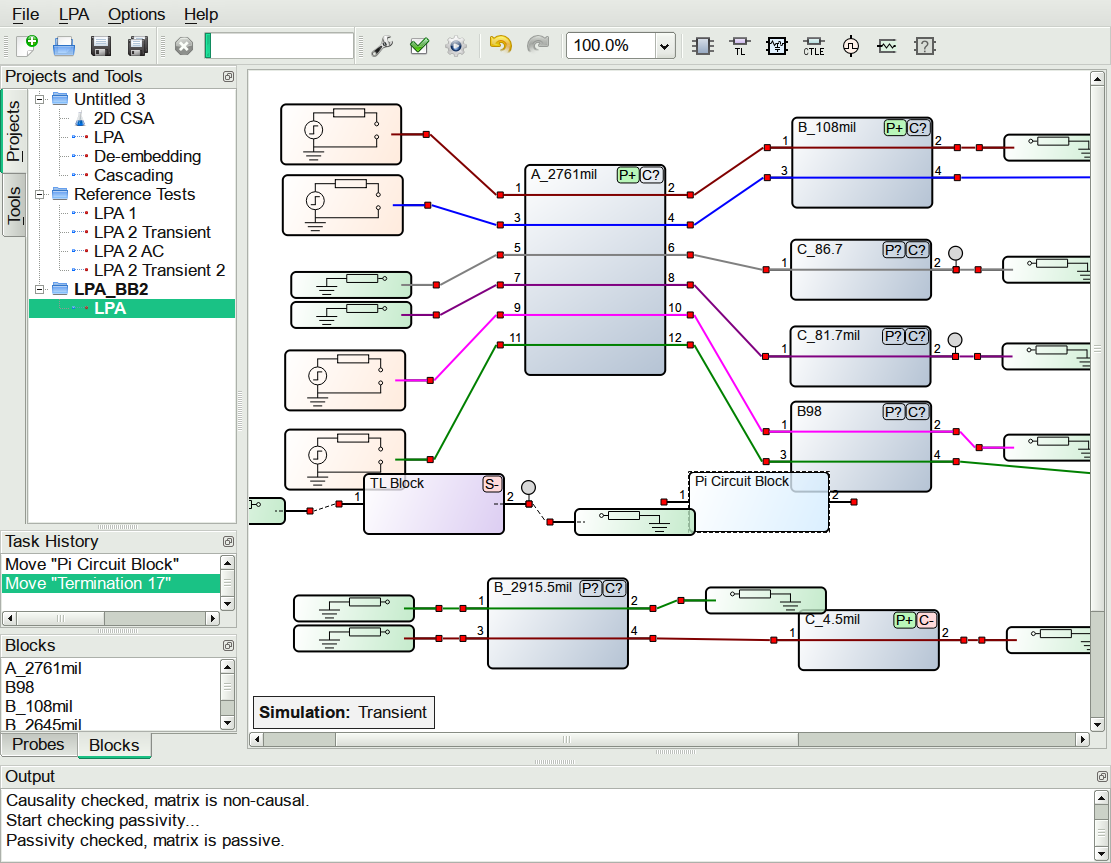Select Move "Pi Circuit Block" history entry
1111x863 pixels.
[x=91, y=564]
